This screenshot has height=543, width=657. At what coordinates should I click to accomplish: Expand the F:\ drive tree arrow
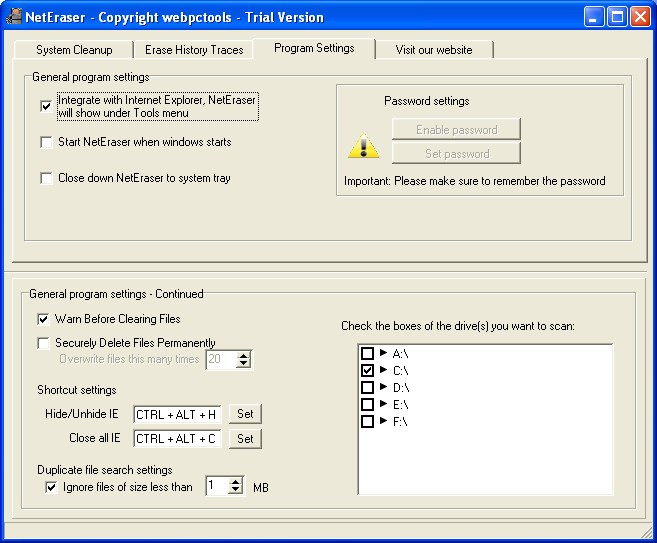click(383, 420)
